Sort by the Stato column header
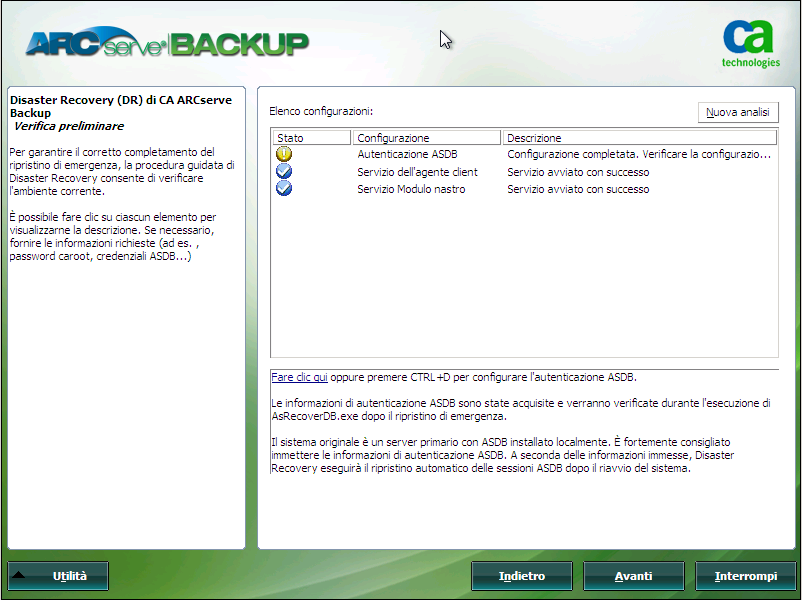The height and width of the screenshot is (600, 802). coord(311,138)
